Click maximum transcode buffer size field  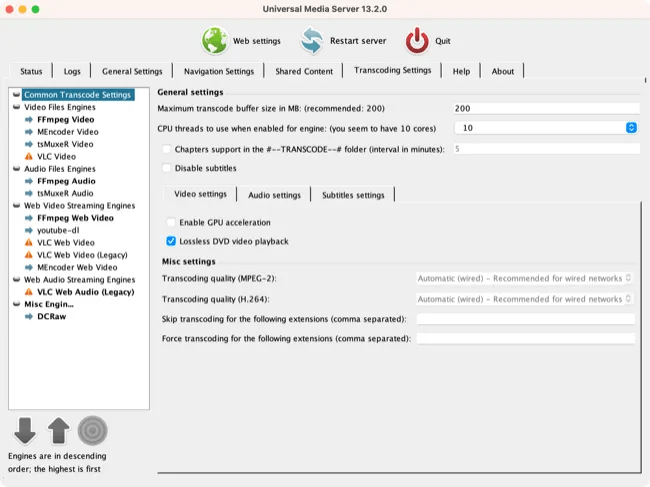(547, 109)
